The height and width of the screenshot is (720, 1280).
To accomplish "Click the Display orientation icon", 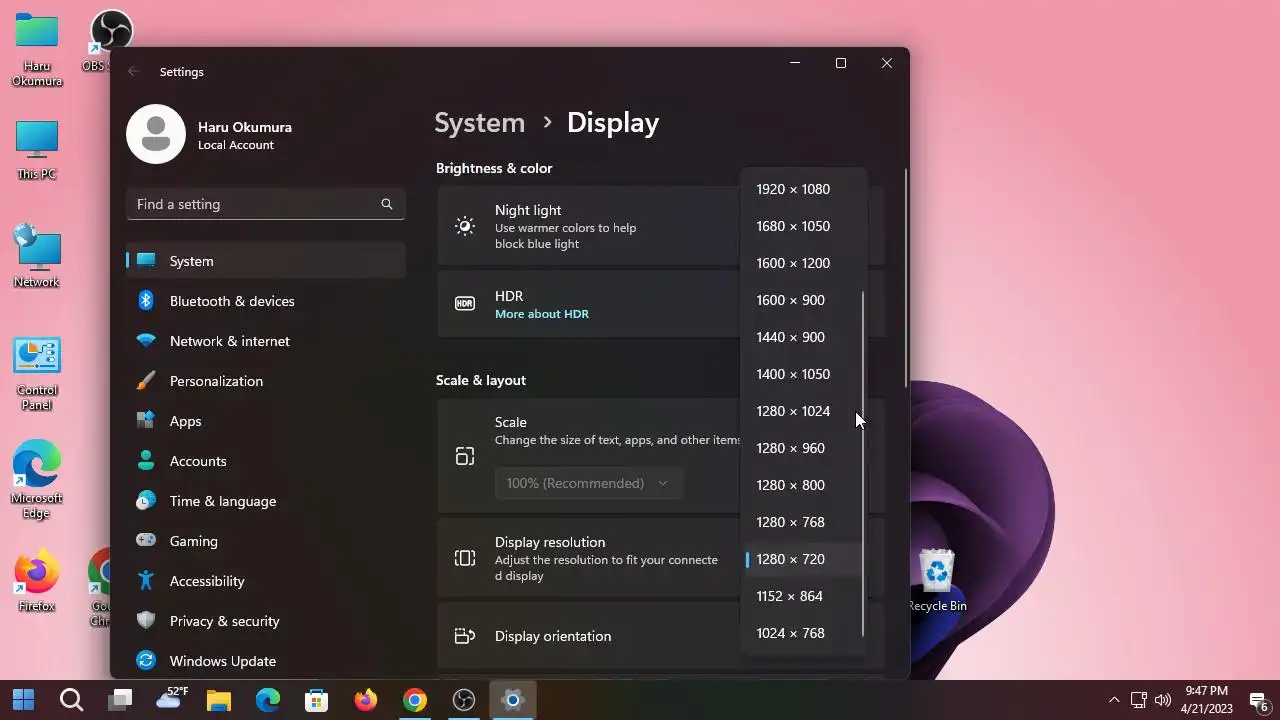I will [465, 636].
